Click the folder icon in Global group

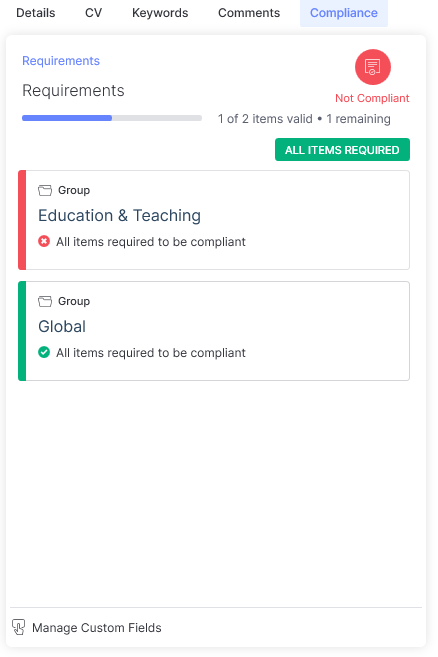pos(45,301)
